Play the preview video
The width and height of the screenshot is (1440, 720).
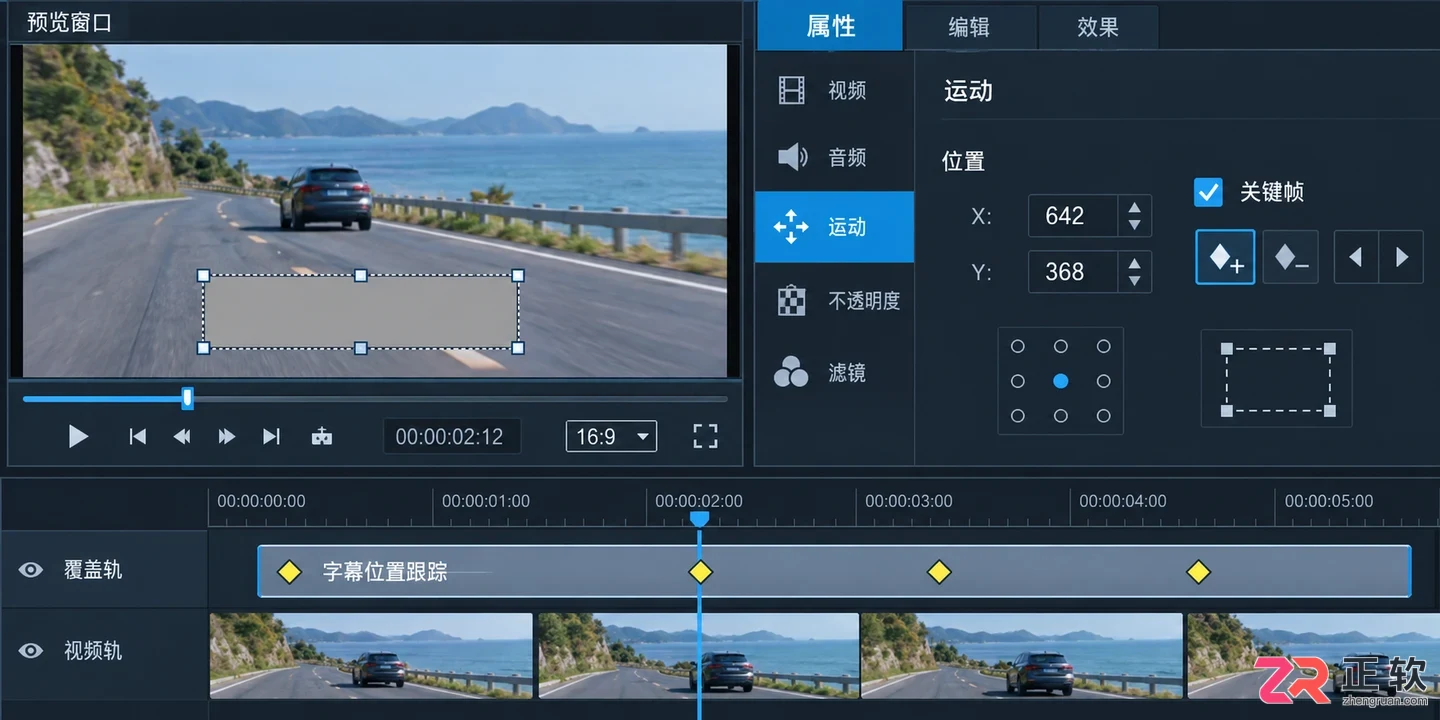tap(78, 436)
